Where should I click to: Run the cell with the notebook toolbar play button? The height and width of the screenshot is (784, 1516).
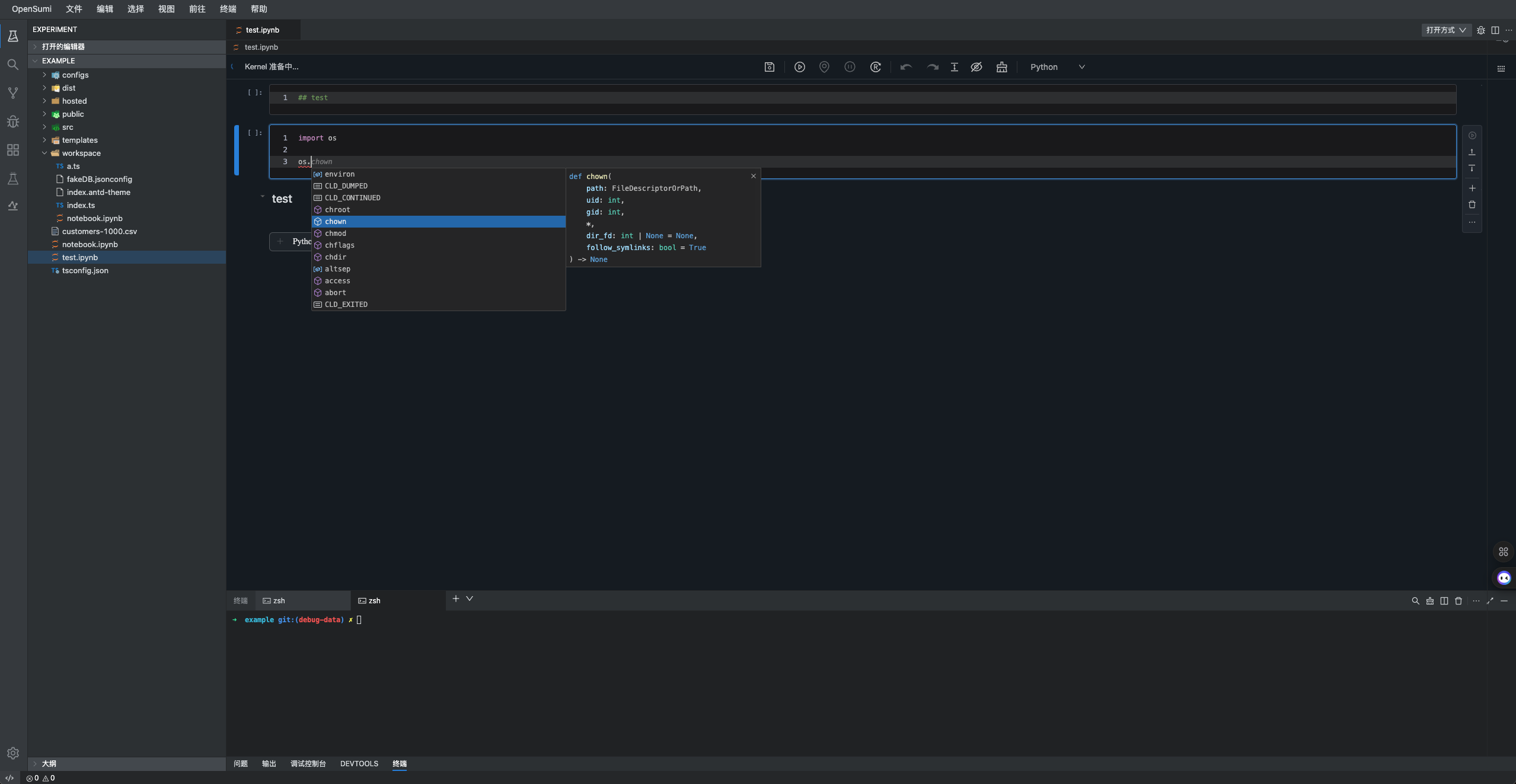pos(800,67)
